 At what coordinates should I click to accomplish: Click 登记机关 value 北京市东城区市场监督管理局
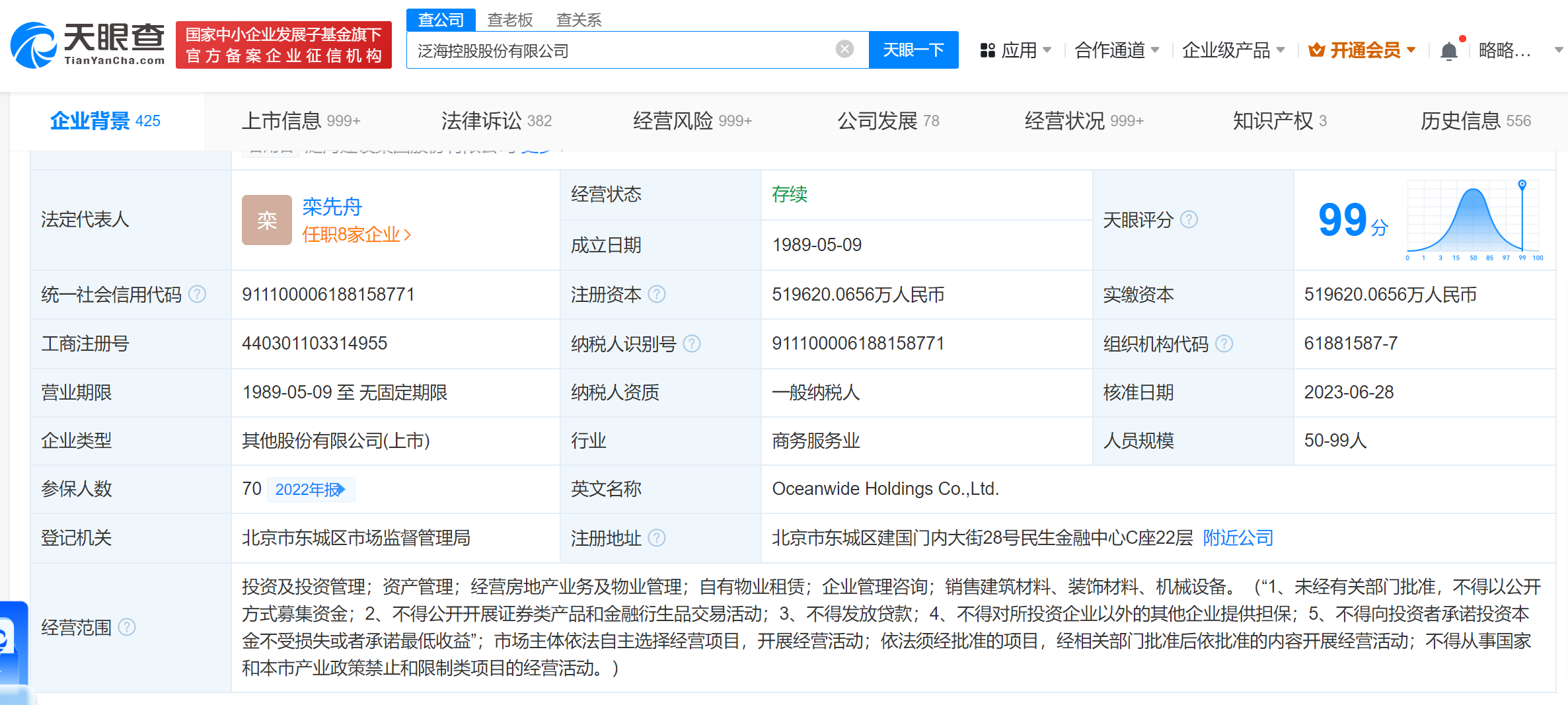[x=355, y=538]
